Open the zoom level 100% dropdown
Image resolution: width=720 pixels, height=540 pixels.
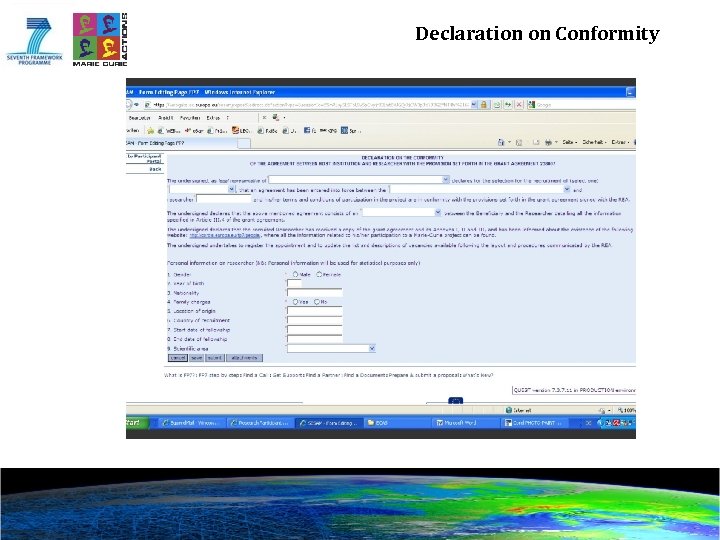pos(626,410)
